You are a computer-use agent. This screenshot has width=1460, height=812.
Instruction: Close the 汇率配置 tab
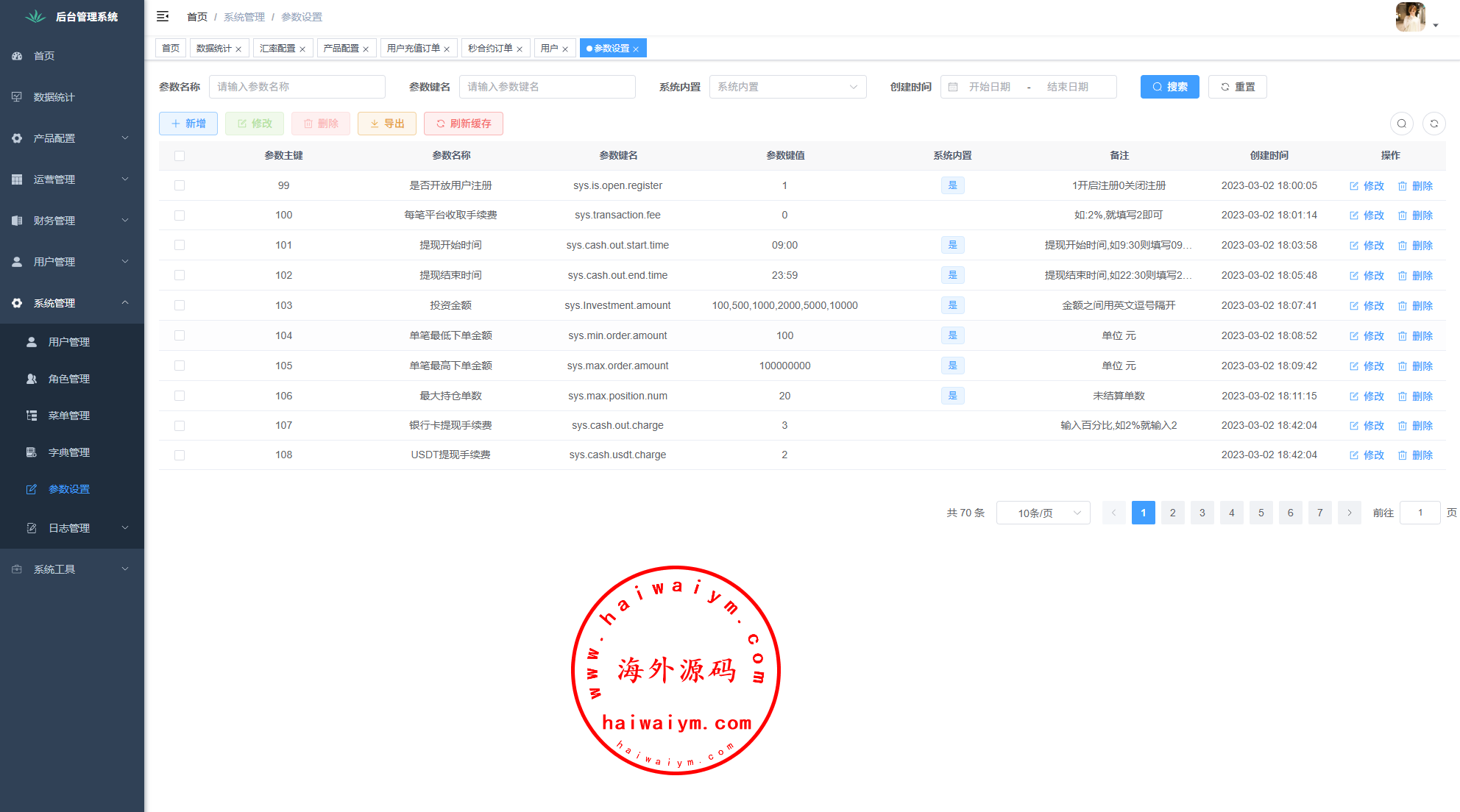click(302, 49)
